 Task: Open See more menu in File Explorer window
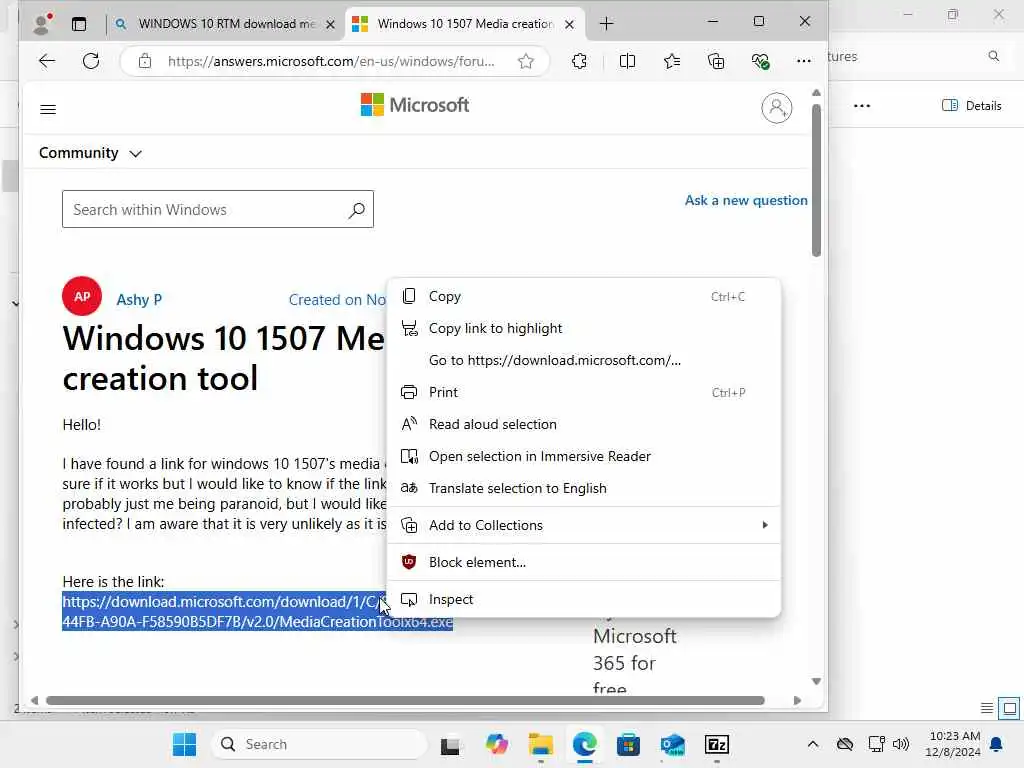[862, 106]
